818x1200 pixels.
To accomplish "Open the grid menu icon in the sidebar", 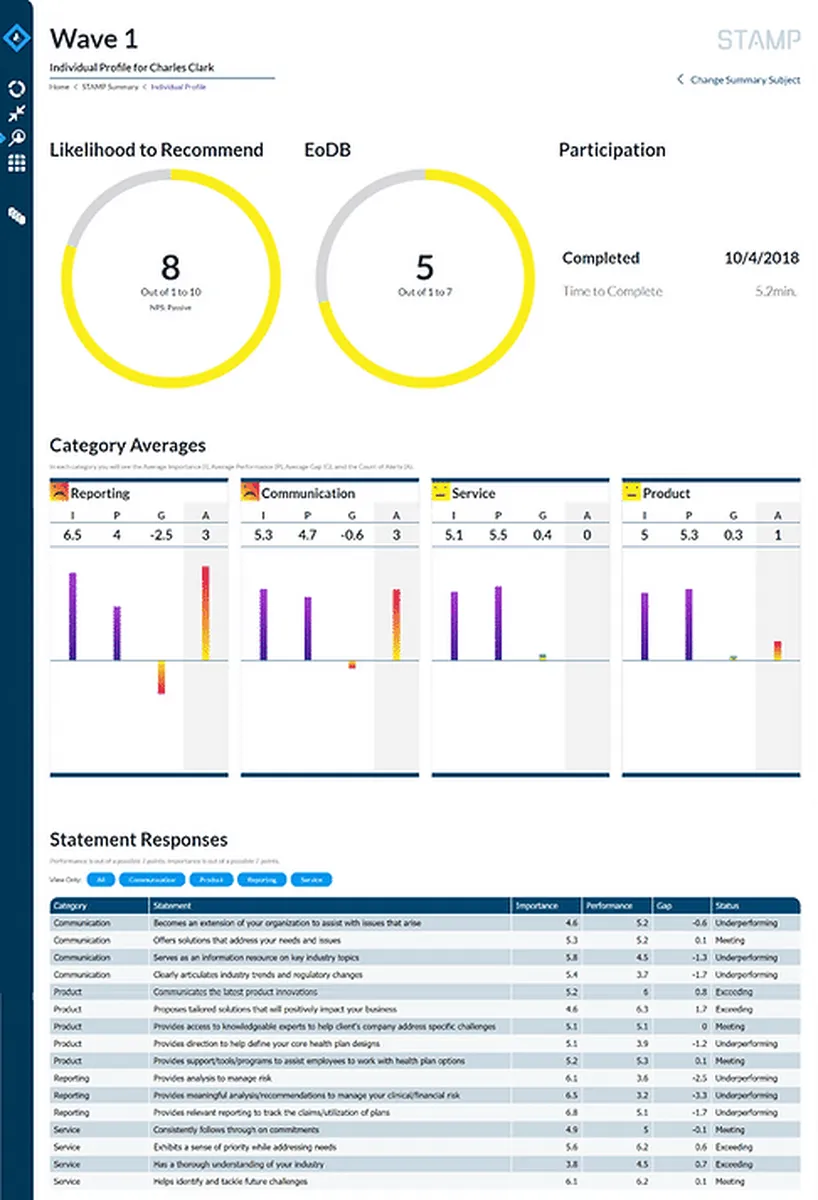I will [x=16, y=162].
